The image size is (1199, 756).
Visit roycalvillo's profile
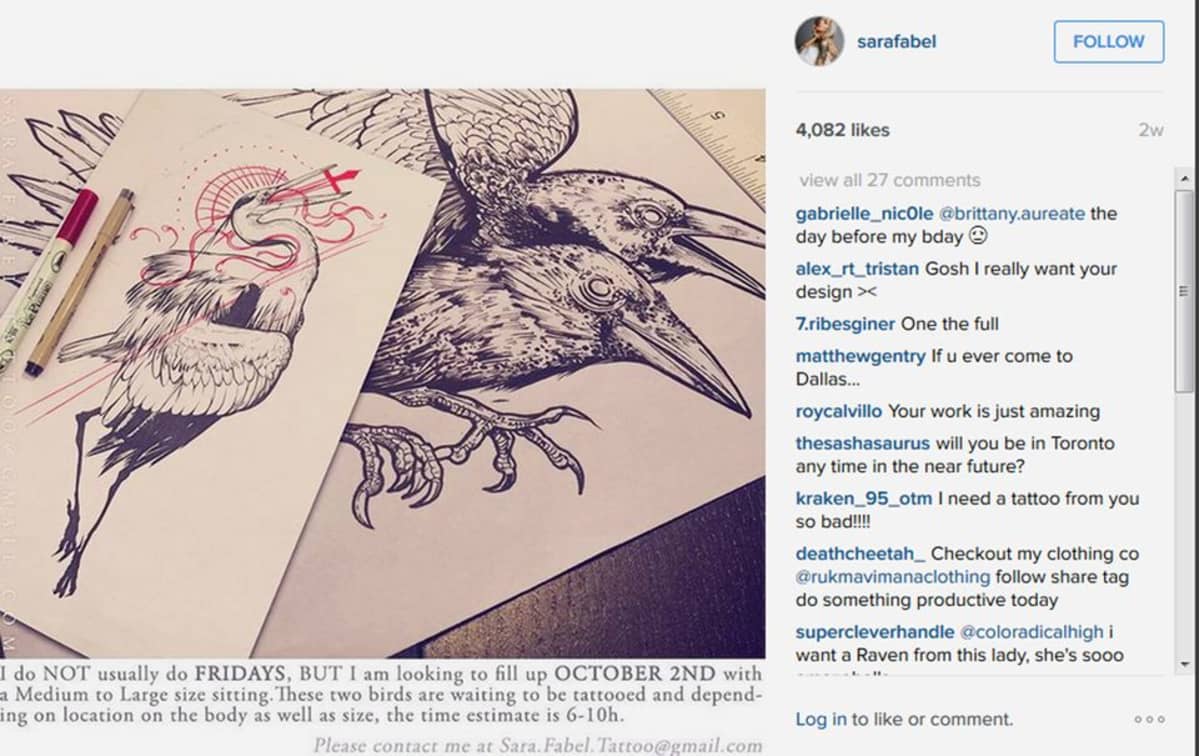(x=839, y=411)
